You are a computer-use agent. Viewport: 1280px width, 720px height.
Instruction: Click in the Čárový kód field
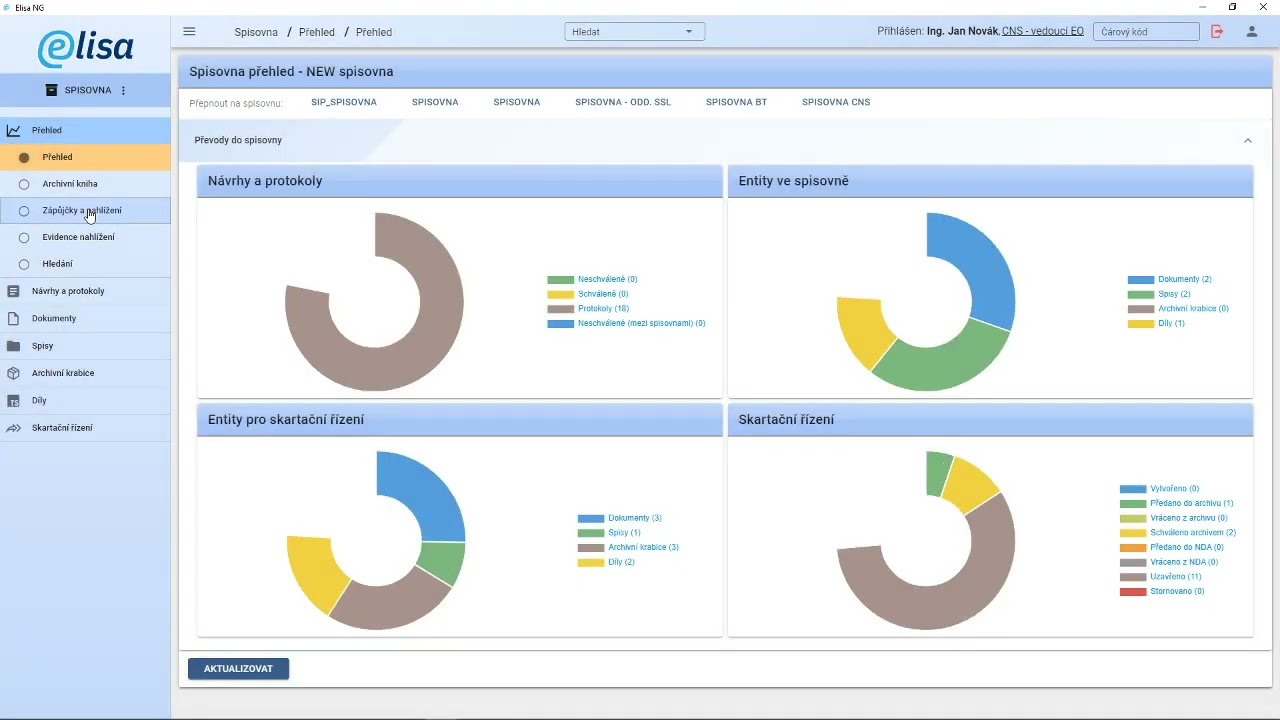click(1146, 32)
